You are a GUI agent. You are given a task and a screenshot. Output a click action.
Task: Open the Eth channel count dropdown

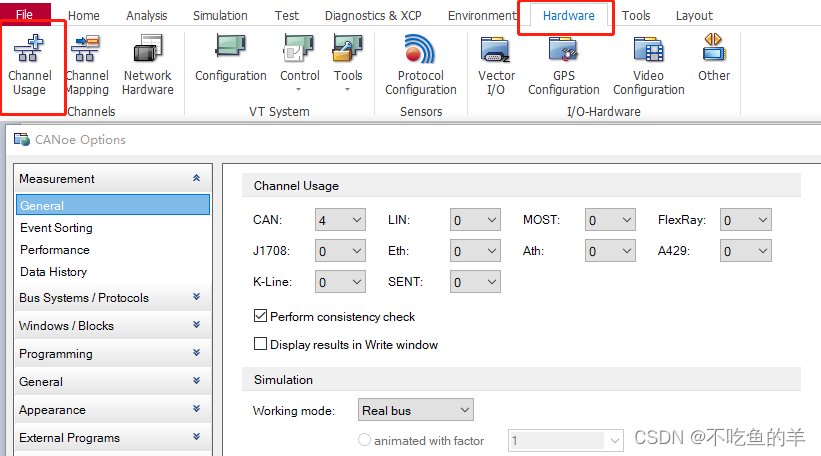click(x=475, y=251)
